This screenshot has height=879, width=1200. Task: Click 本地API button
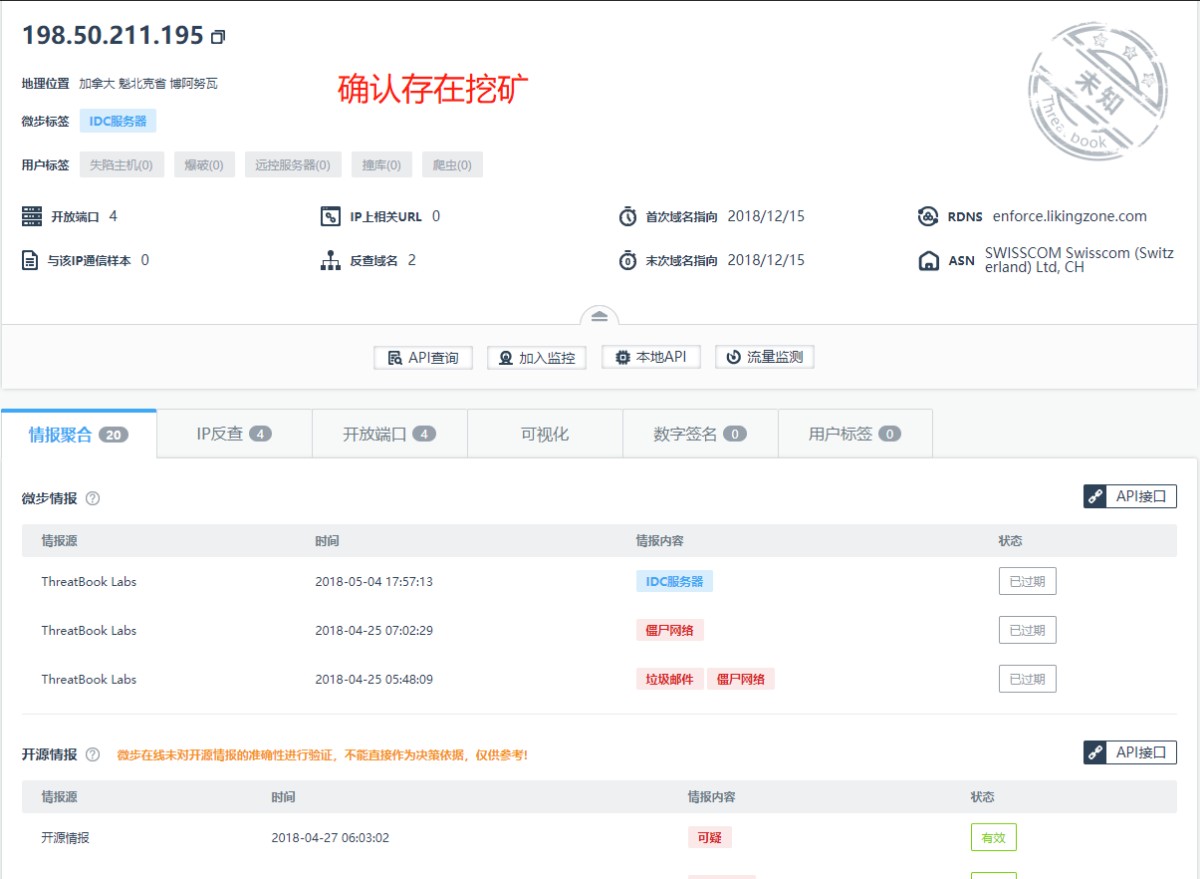click(651, 357)
